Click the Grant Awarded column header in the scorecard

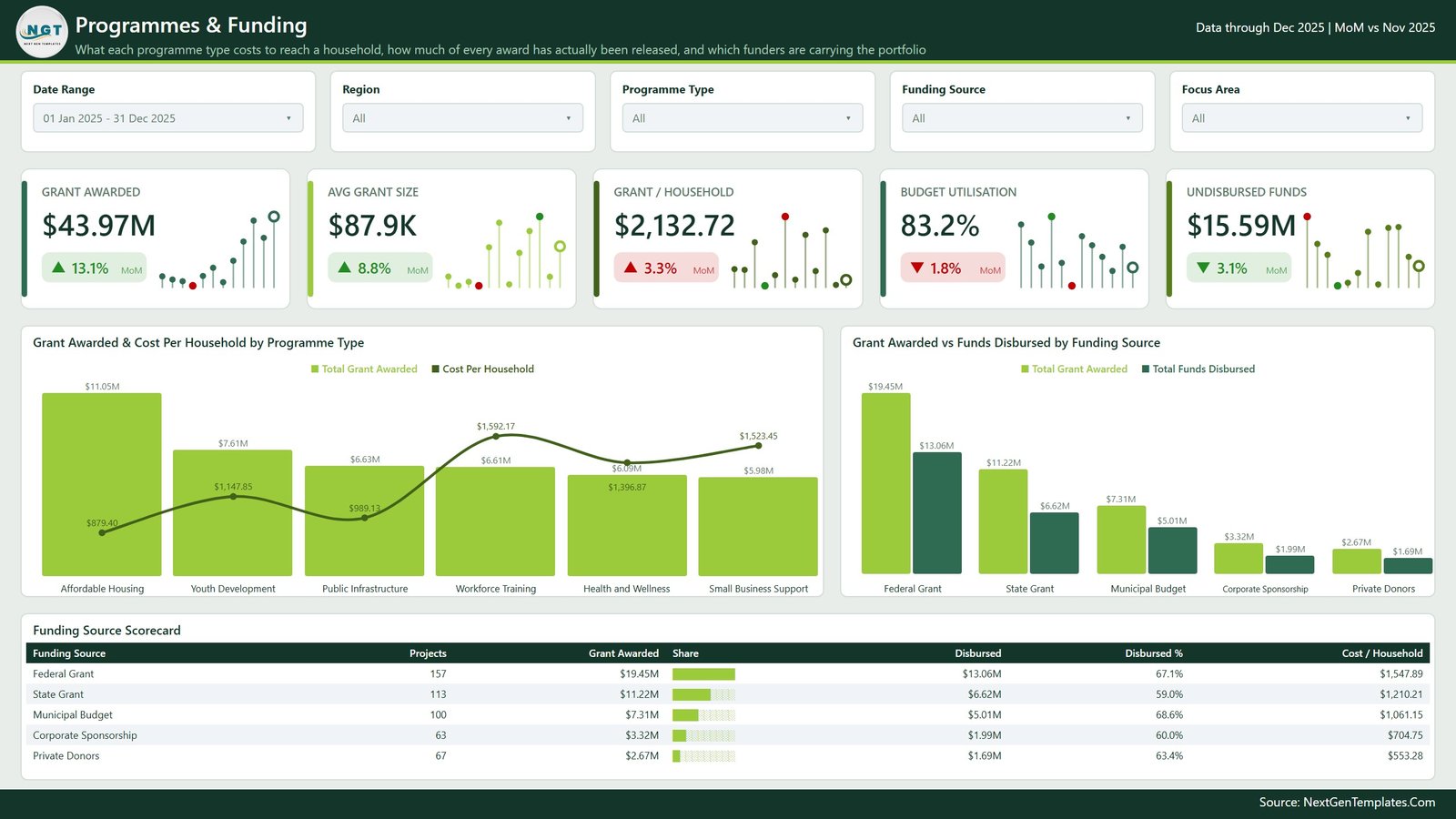click(623, 653)
